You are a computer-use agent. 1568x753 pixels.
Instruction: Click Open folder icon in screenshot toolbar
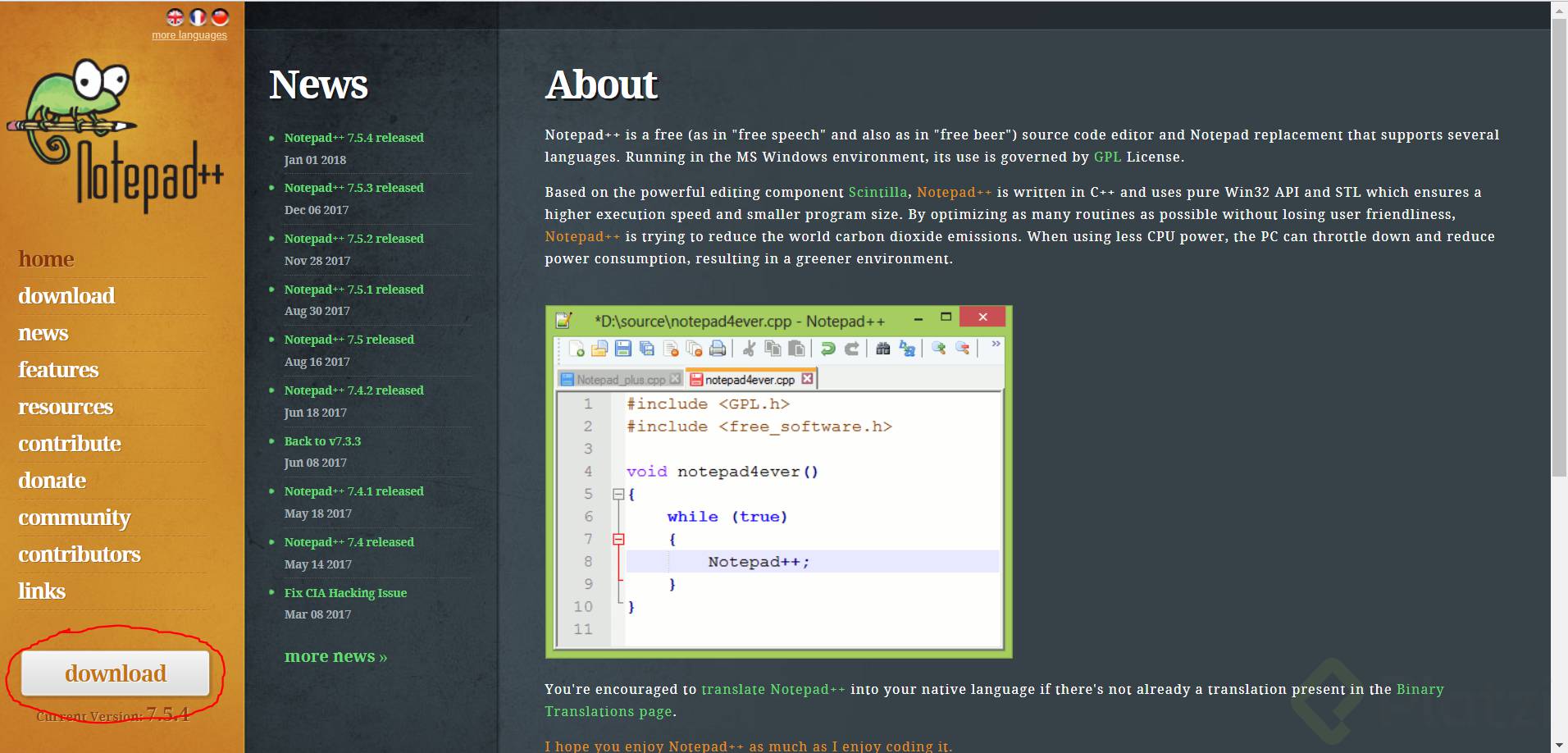pyautogui.click(x=599, y=349)
